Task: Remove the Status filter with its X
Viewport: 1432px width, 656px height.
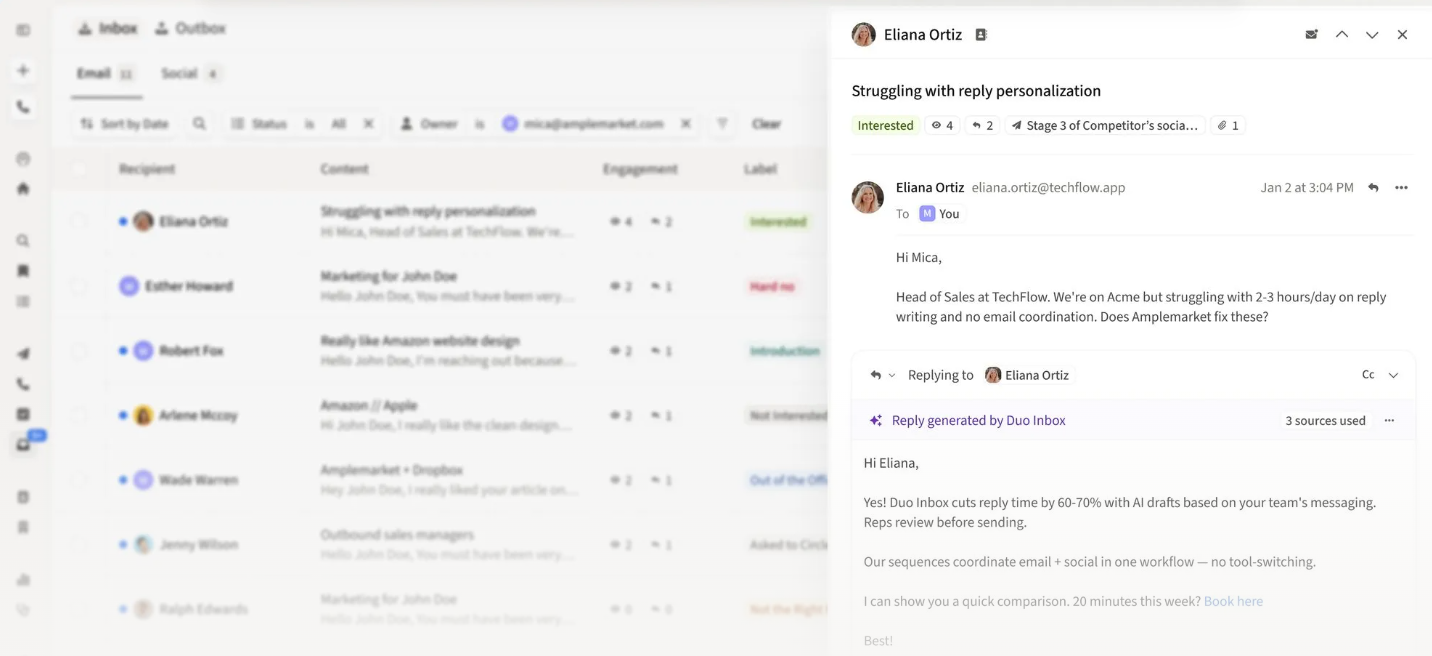Action: tap(368, 124)
